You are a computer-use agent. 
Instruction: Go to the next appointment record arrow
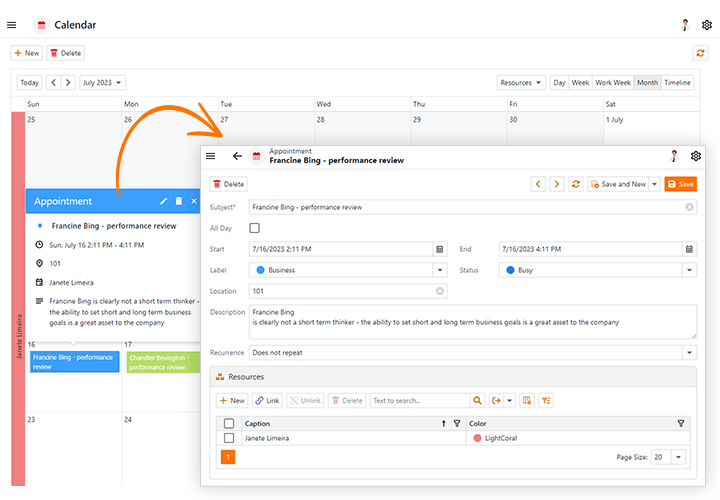(557, 184)
